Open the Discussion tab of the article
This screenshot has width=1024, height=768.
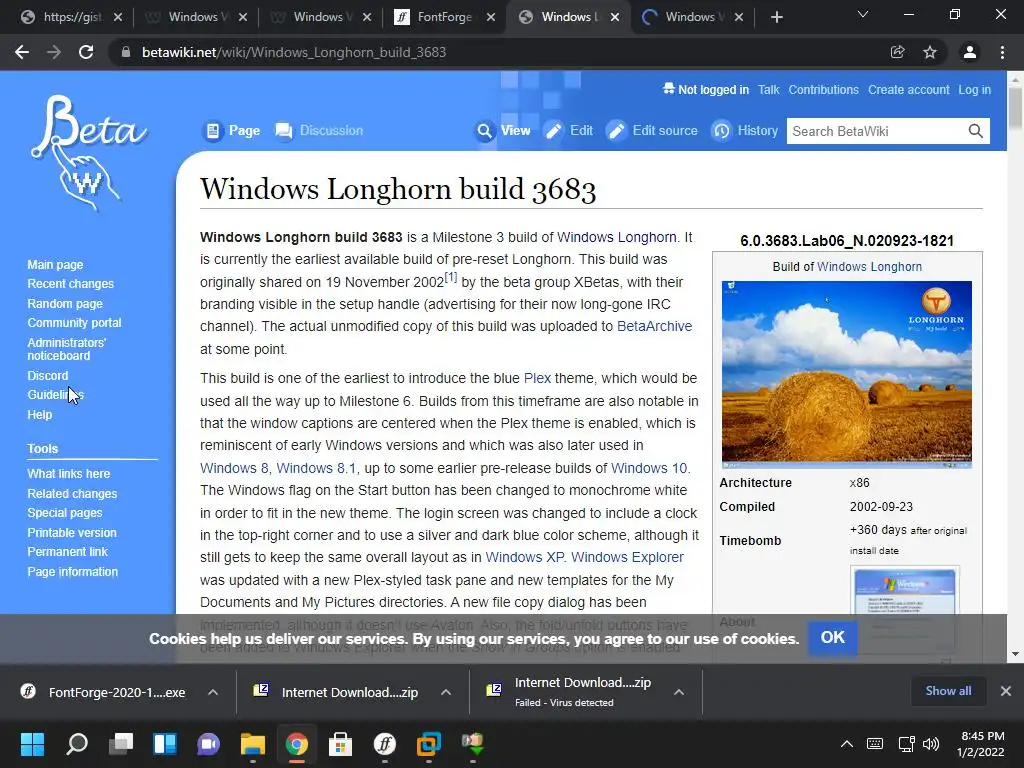[319, 131]
